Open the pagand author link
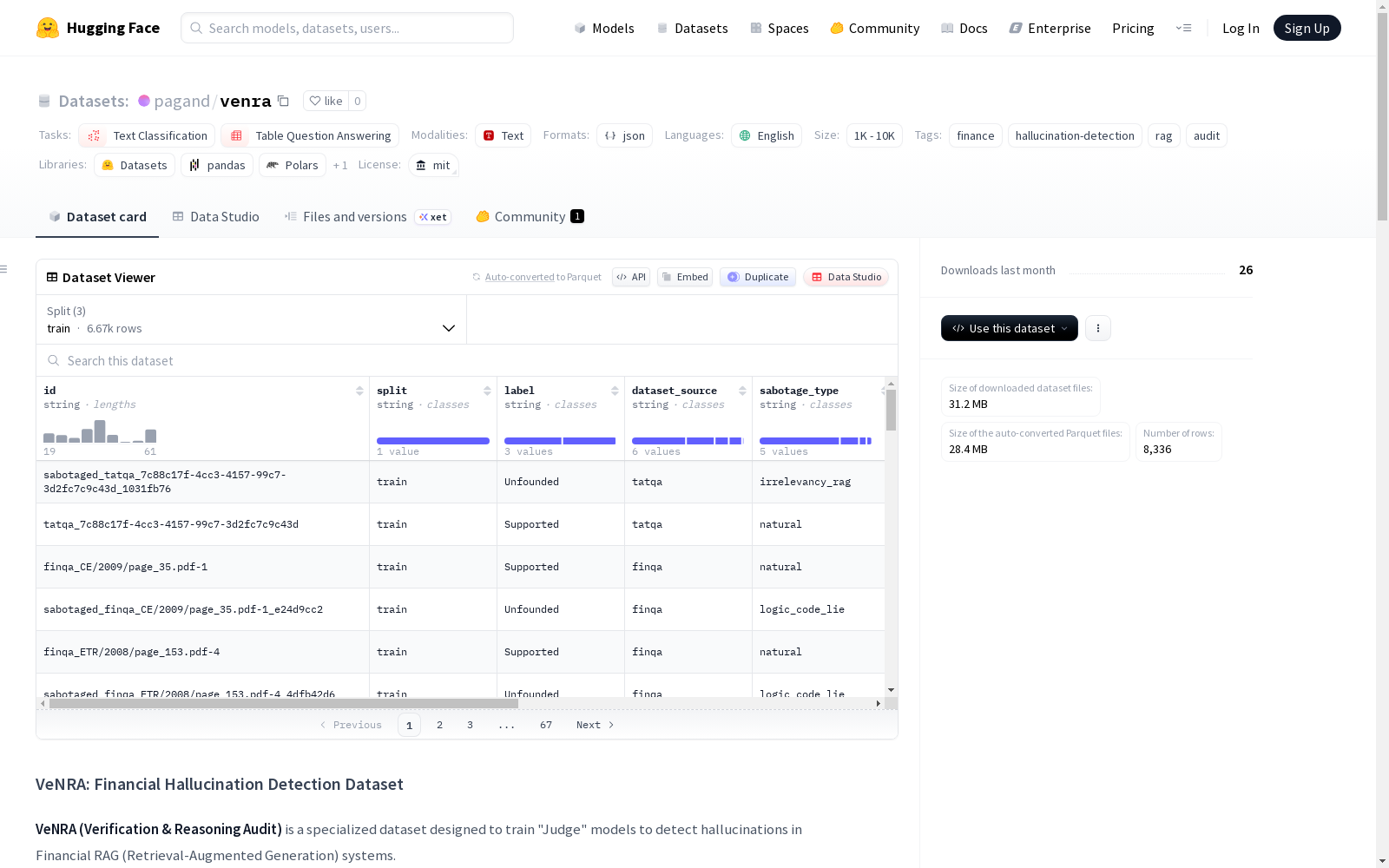 (x=181, y=101)
